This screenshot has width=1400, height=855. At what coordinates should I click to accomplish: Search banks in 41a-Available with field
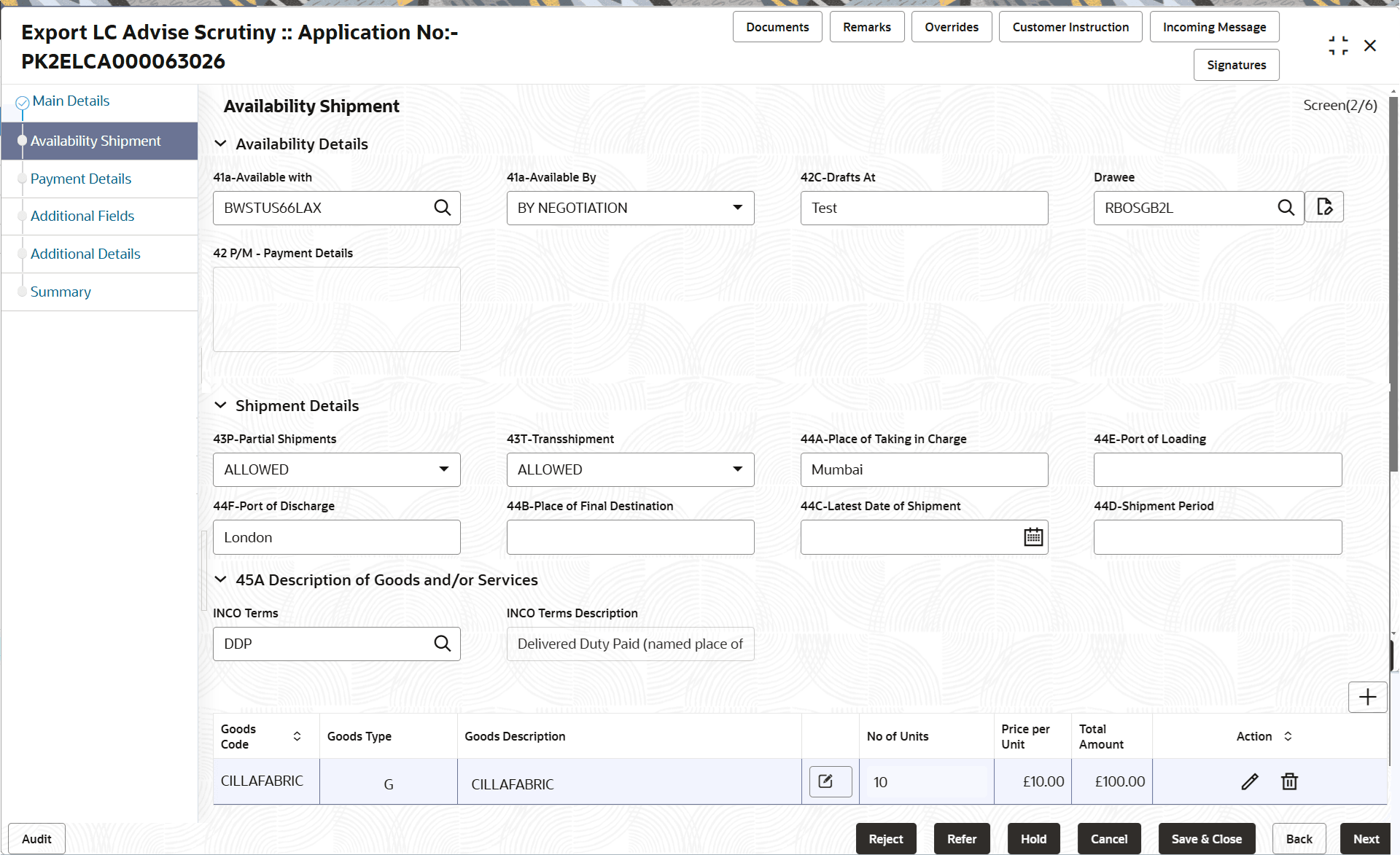pyautogui.click(x=443, y=208)
